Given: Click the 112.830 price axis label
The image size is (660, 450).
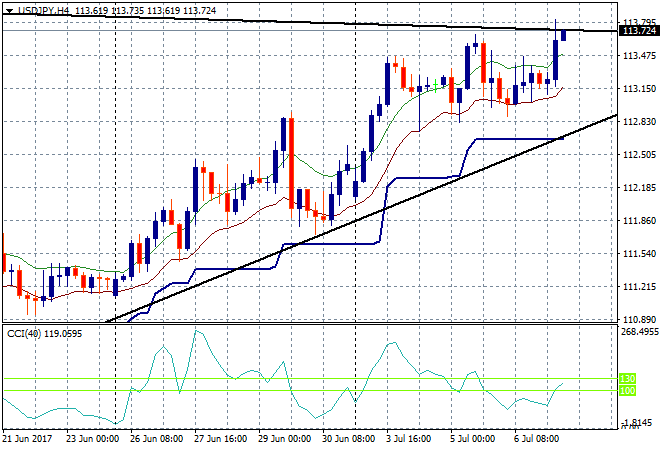Looking at the screenshot, I should [x=639, y=122].
